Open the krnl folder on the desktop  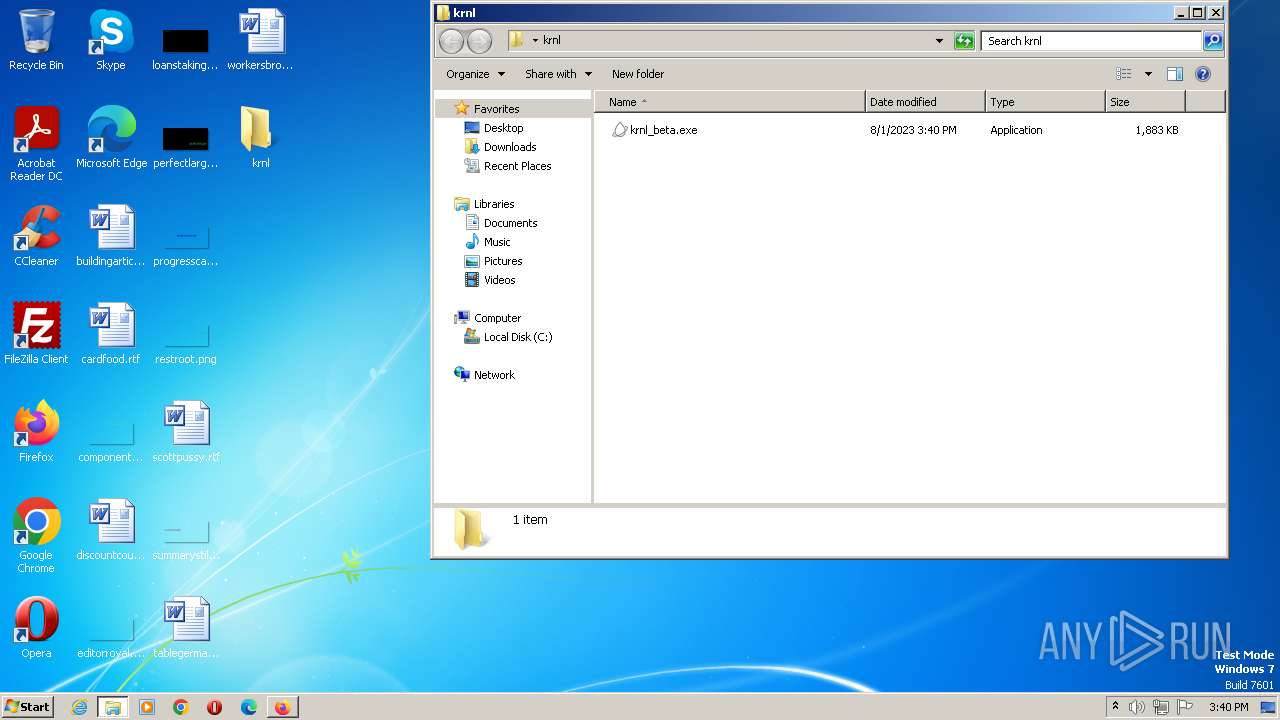260,137
